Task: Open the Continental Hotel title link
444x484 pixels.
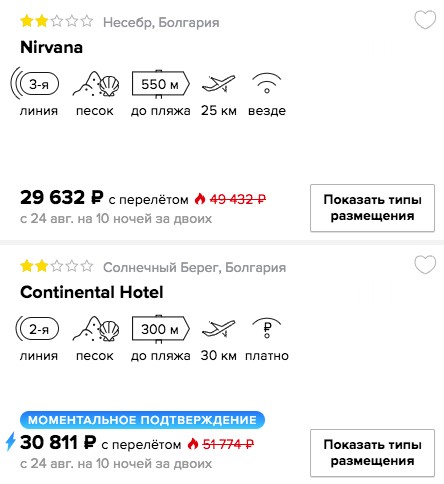Action: (92, 292)
